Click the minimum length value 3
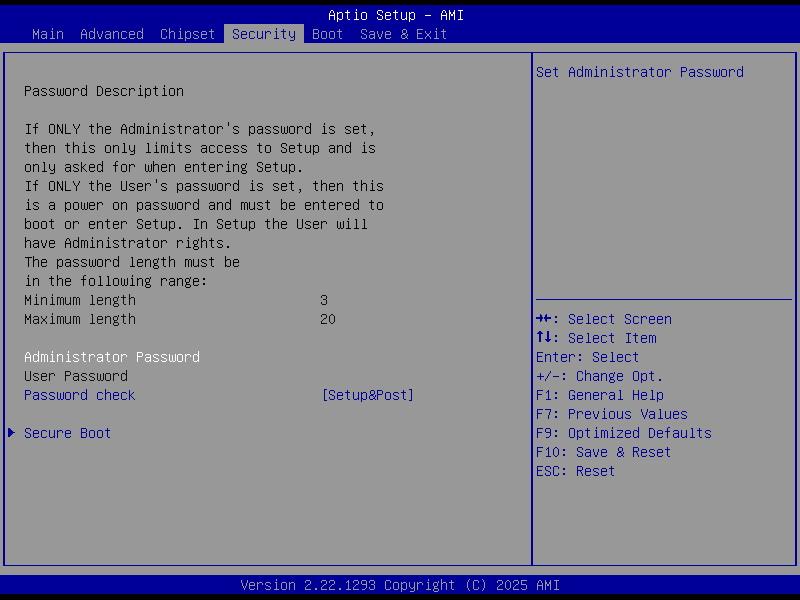 pyautogui.click(x=324, y=300)
